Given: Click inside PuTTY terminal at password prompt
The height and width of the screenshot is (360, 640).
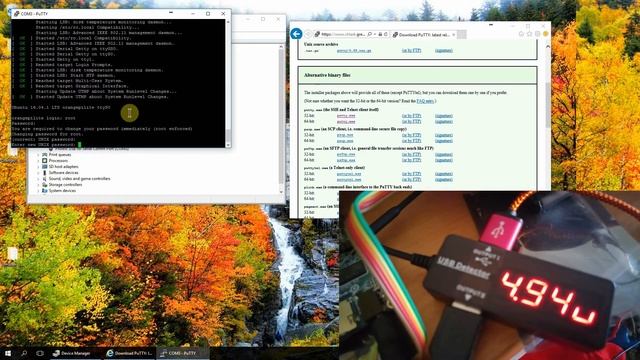Looking at the screenshot, I should [x=80, y=145].
